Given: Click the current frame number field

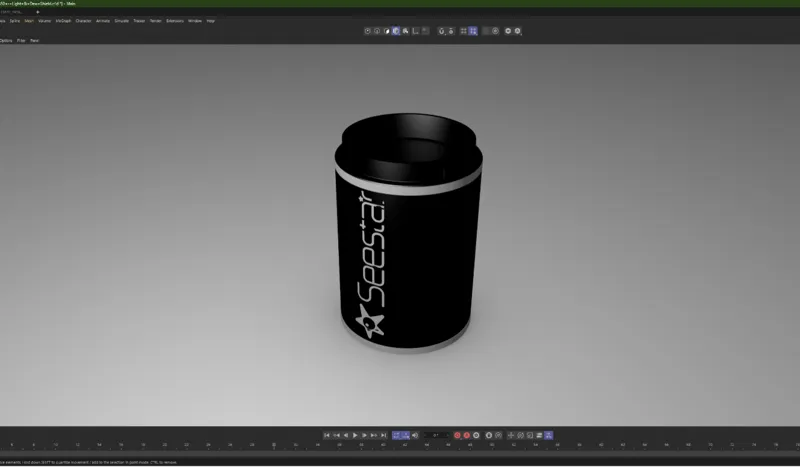Looking at the screenshot, I should point(436,435).
